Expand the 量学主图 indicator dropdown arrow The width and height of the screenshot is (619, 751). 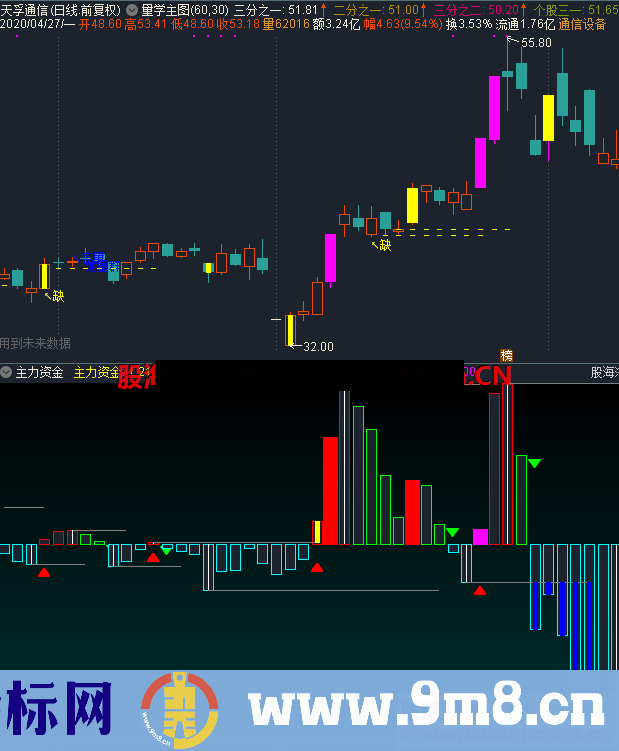point(133,9)
